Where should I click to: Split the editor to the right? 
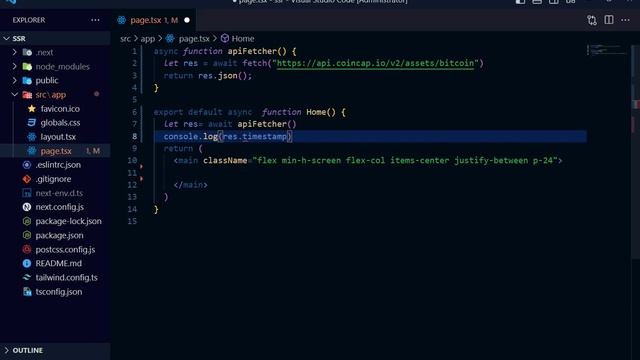(609, 20)
